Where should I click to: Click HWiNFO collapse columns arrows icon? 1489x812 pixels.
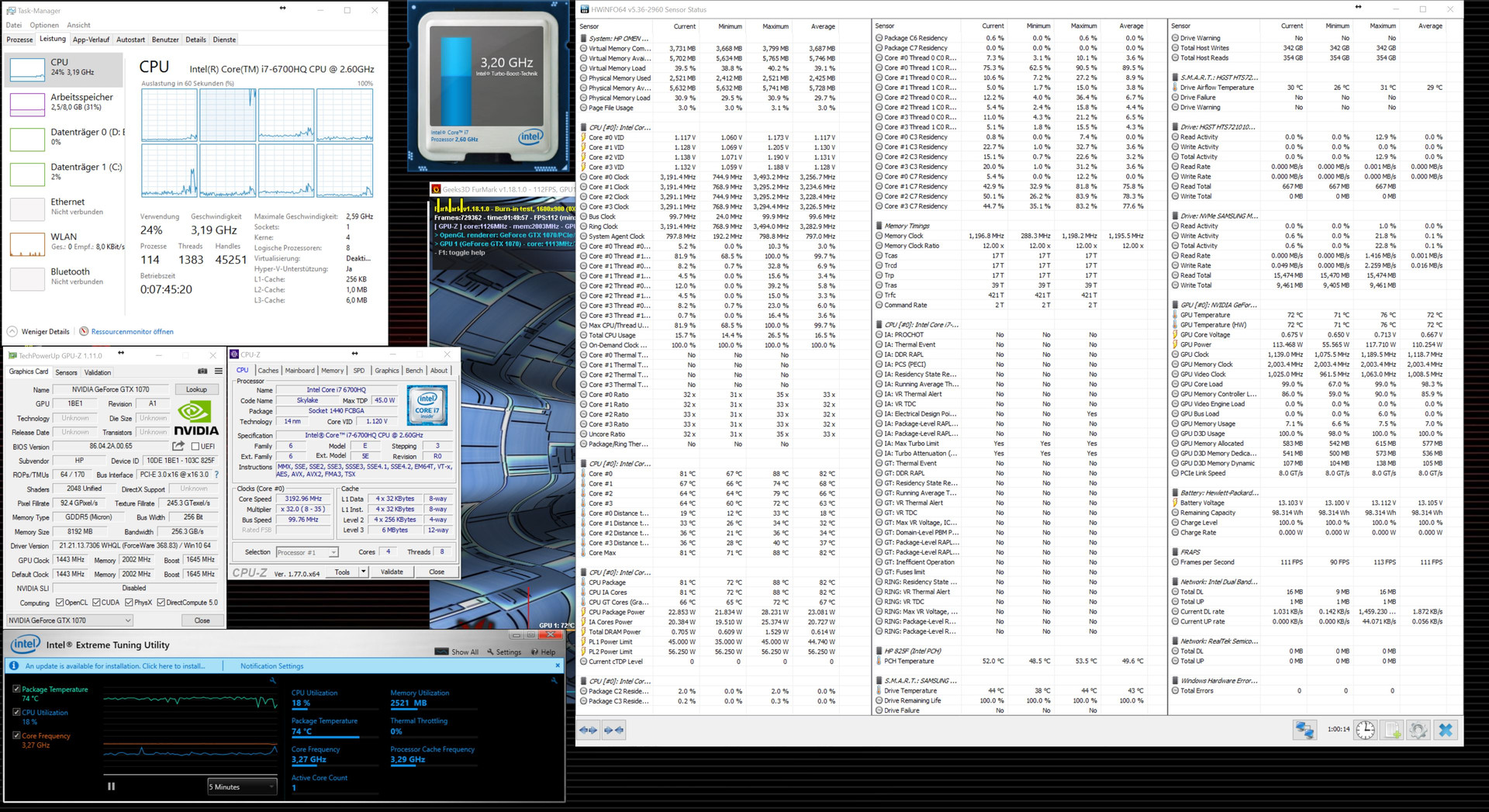(x=613, y=730)
